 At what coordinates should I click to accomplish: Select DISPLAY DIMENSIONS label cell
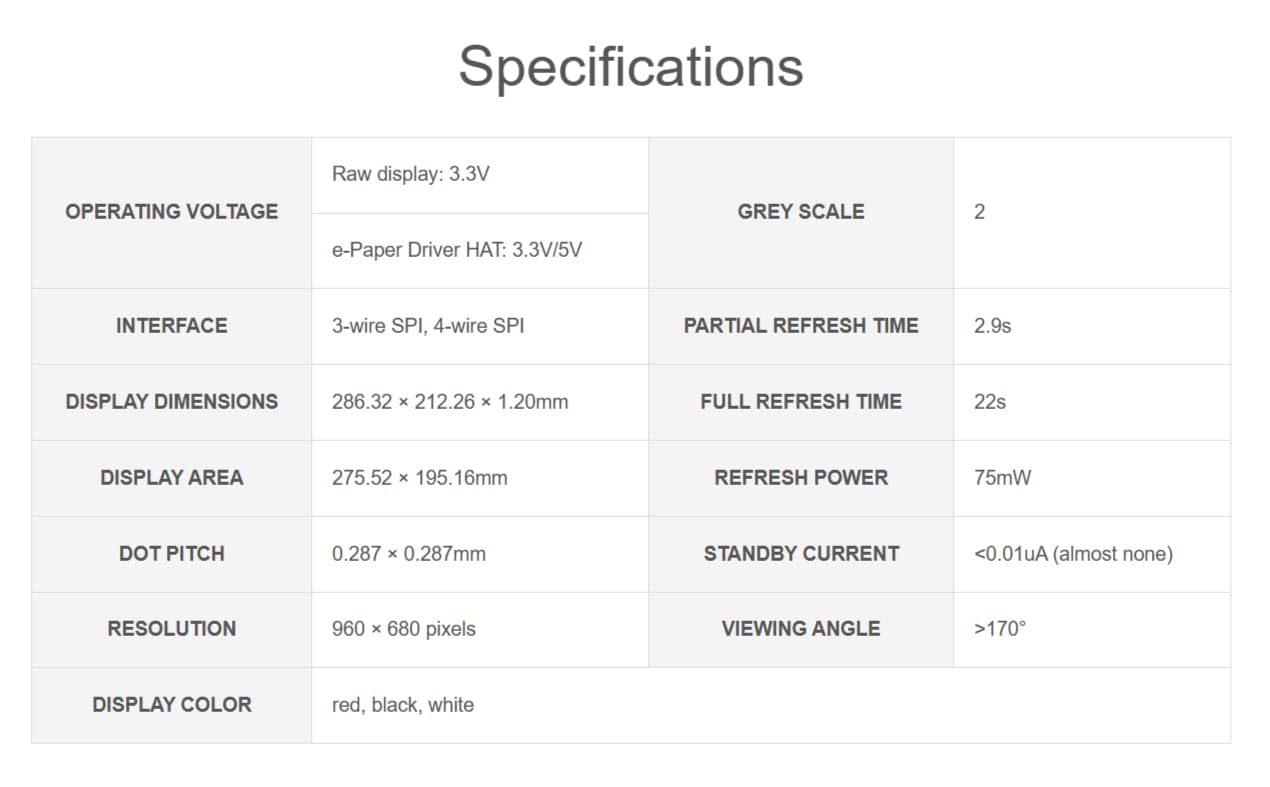(x=172, y=402)
